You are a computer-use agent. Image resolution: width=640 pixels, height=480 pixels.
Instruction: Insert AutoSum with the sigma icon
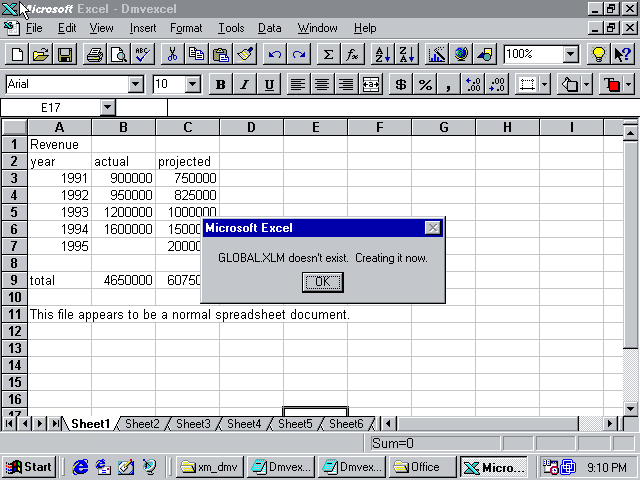click(x=329, y=54)
